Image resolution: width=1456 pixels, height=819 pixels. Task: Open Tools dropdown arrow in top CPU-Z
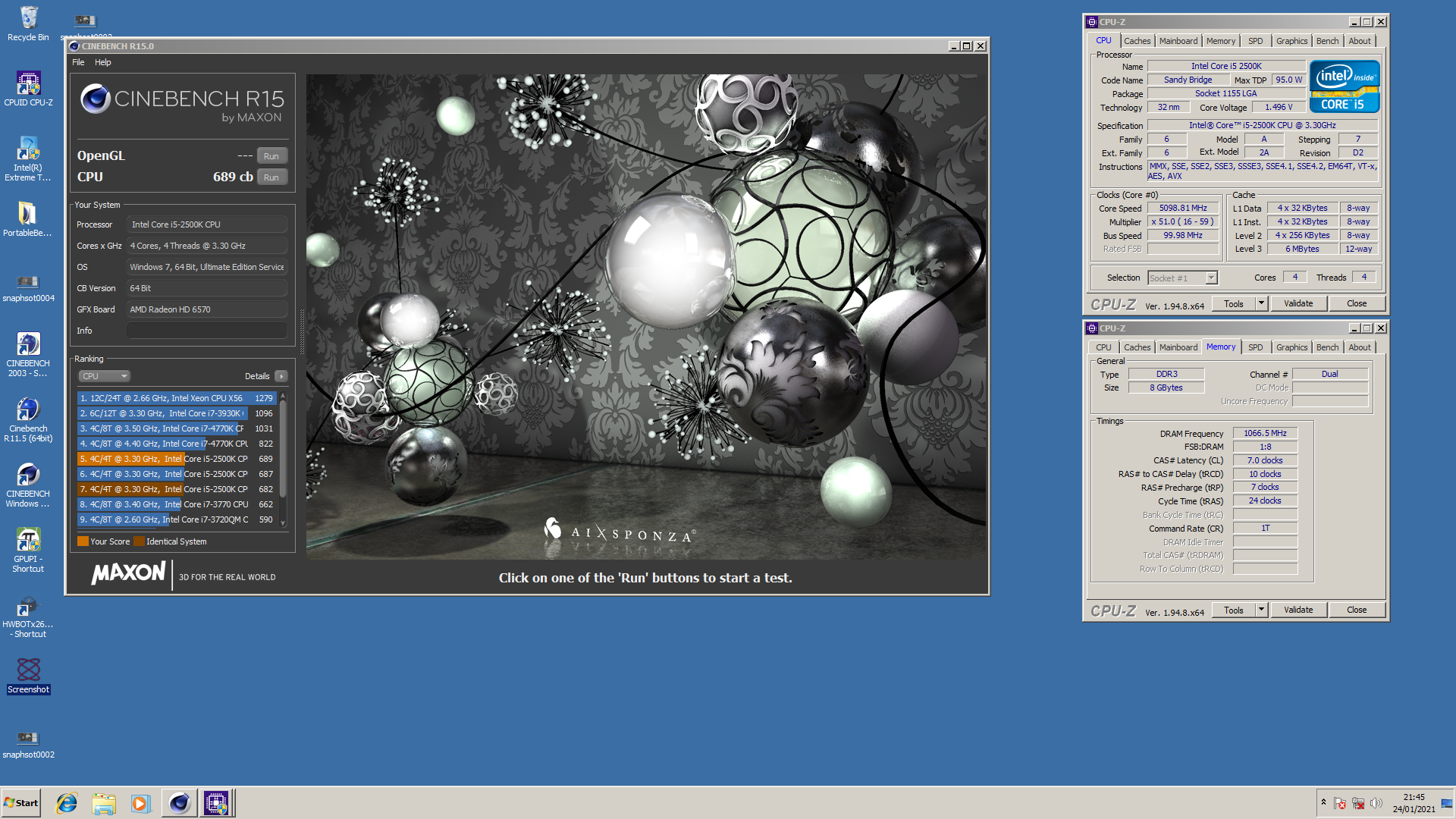1261,304
